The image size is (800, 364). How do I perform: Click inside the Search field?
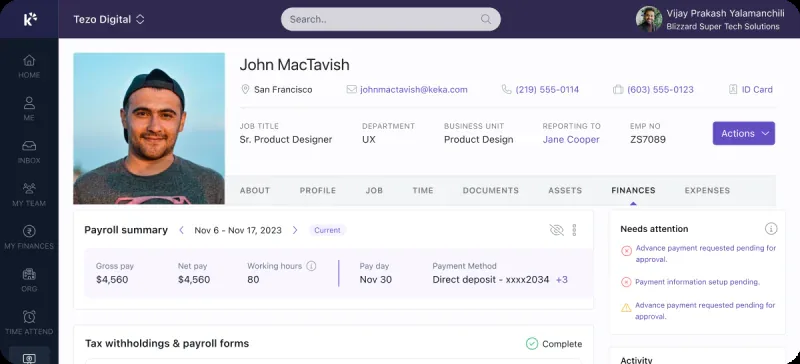tap(391, 19)
